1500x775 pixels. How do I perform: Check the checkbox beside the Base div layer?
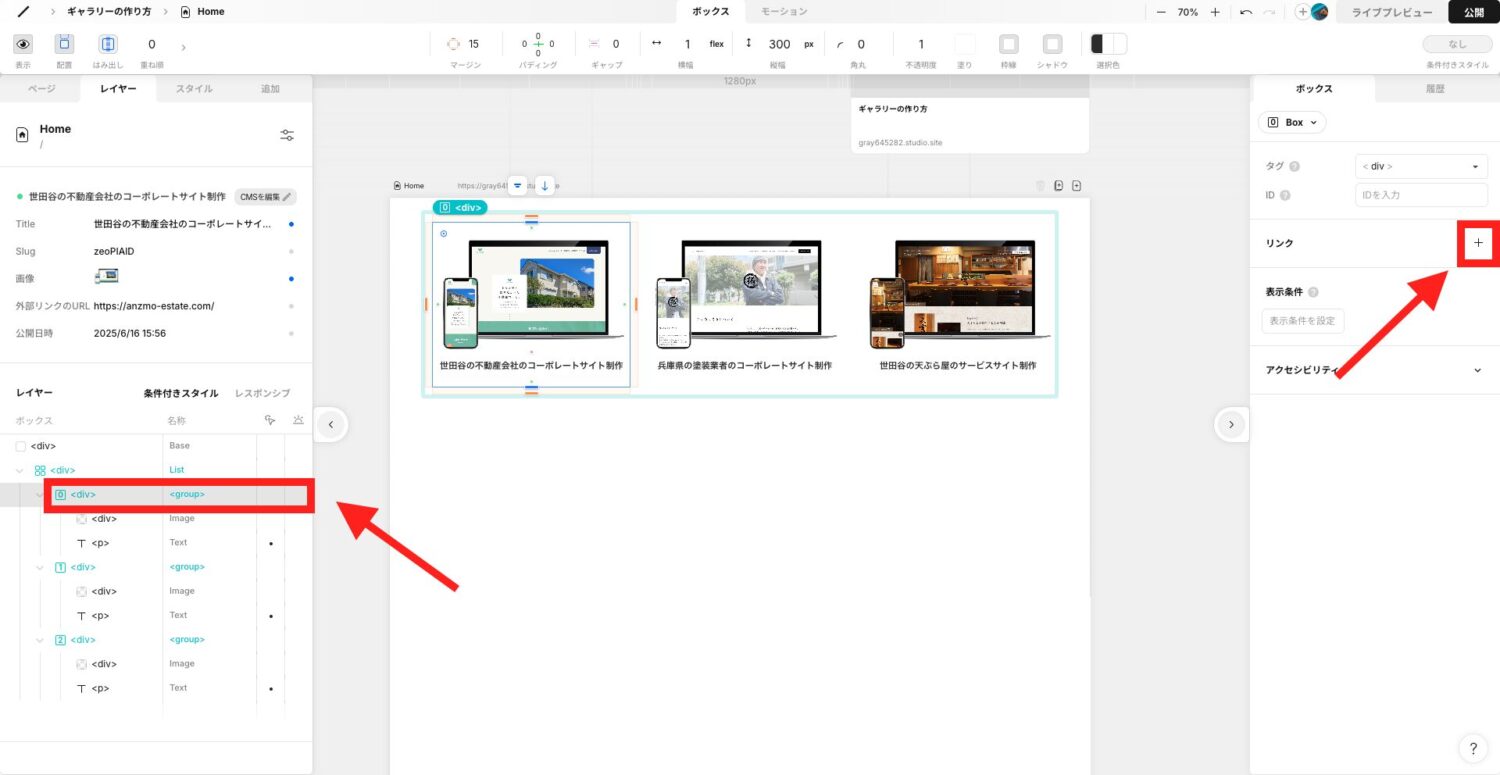point(20,446)
